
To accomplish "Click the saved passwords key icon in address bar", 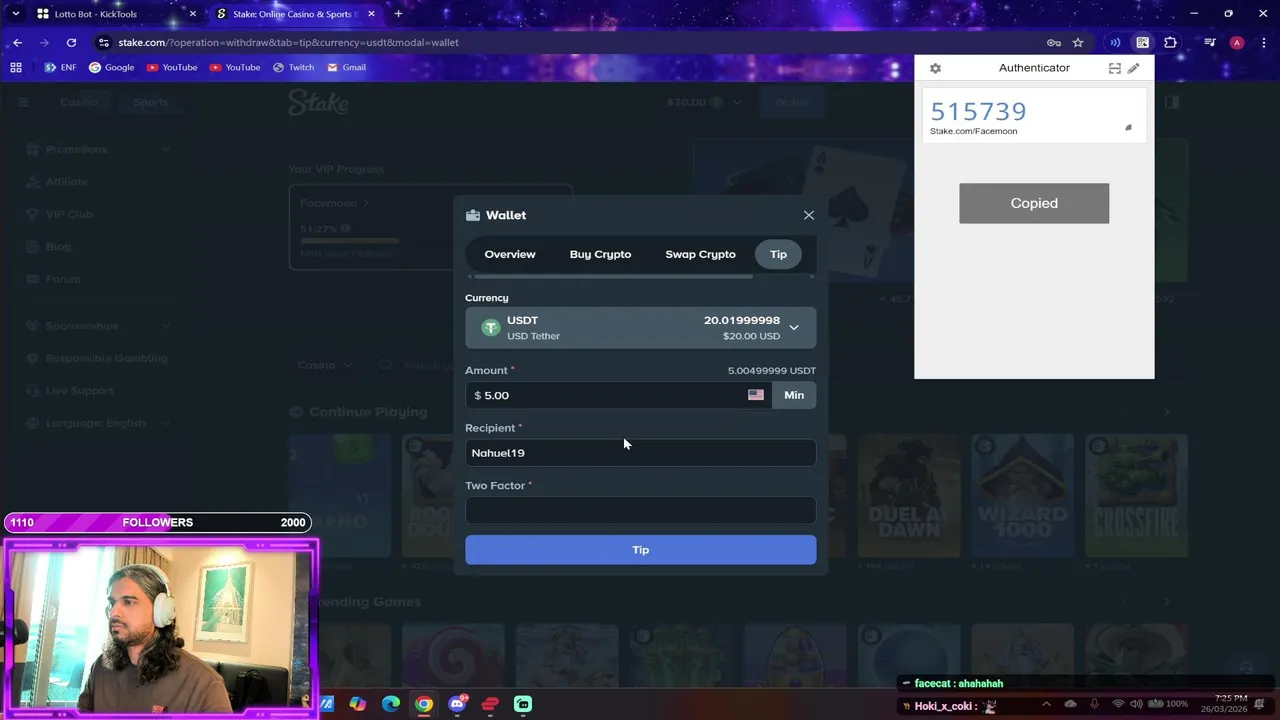I will click(x=1053, y=42).
